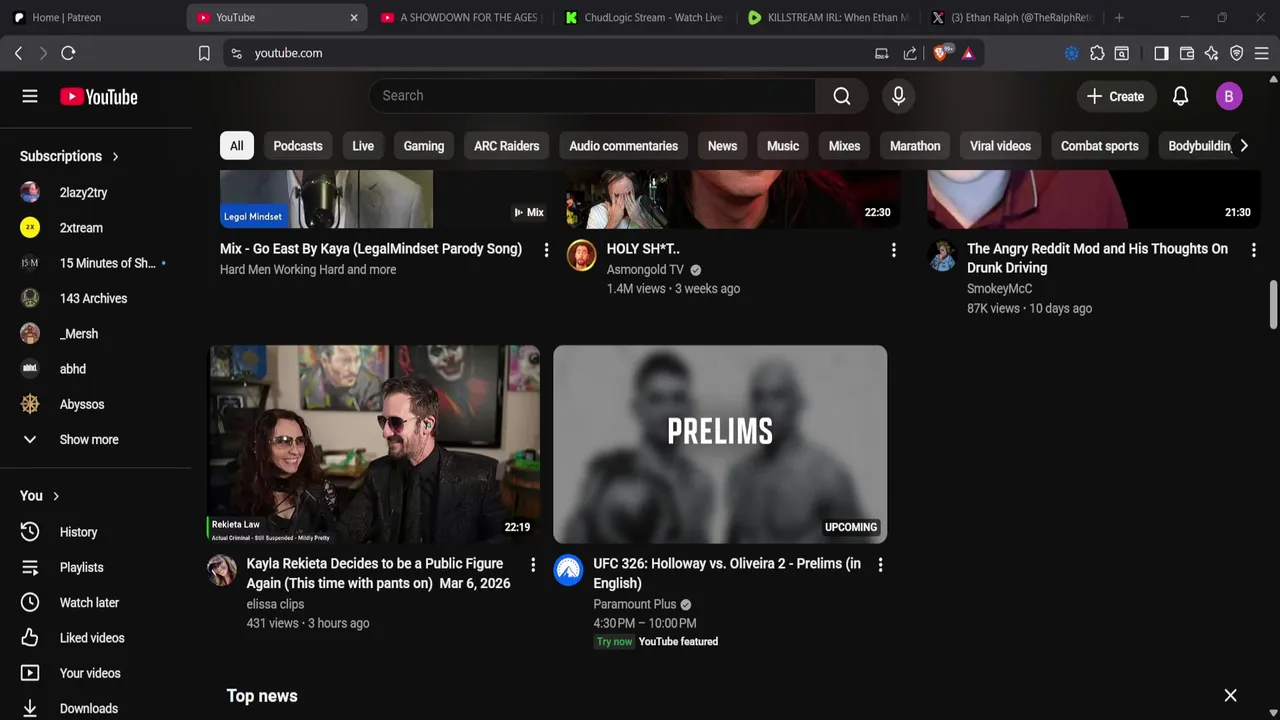This screenshot has height=720, width=1280.
Task: Start voice search with microphone icon
Action: pos(898,96)
